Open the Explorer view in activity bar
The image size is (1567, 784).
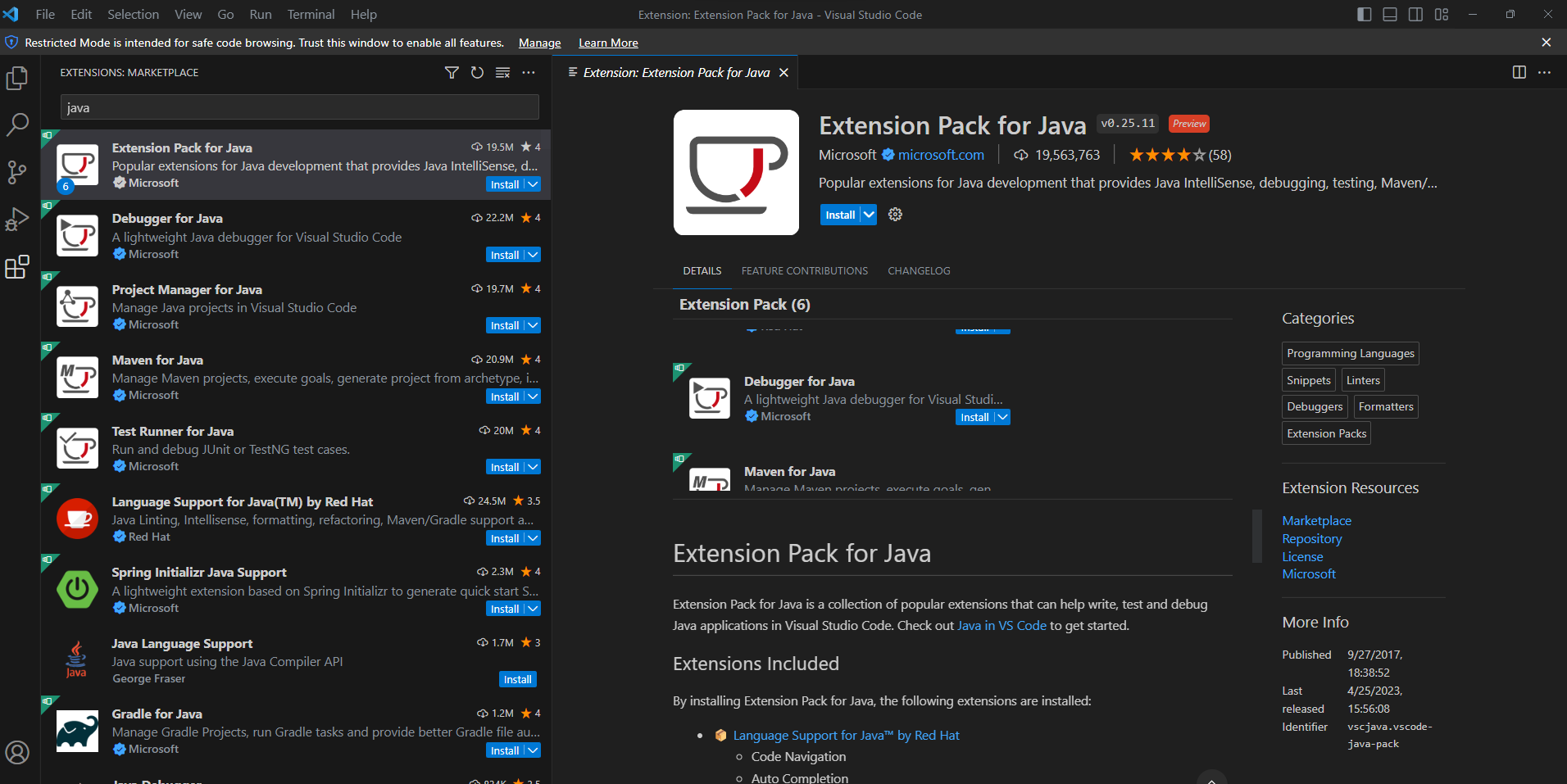17,78
